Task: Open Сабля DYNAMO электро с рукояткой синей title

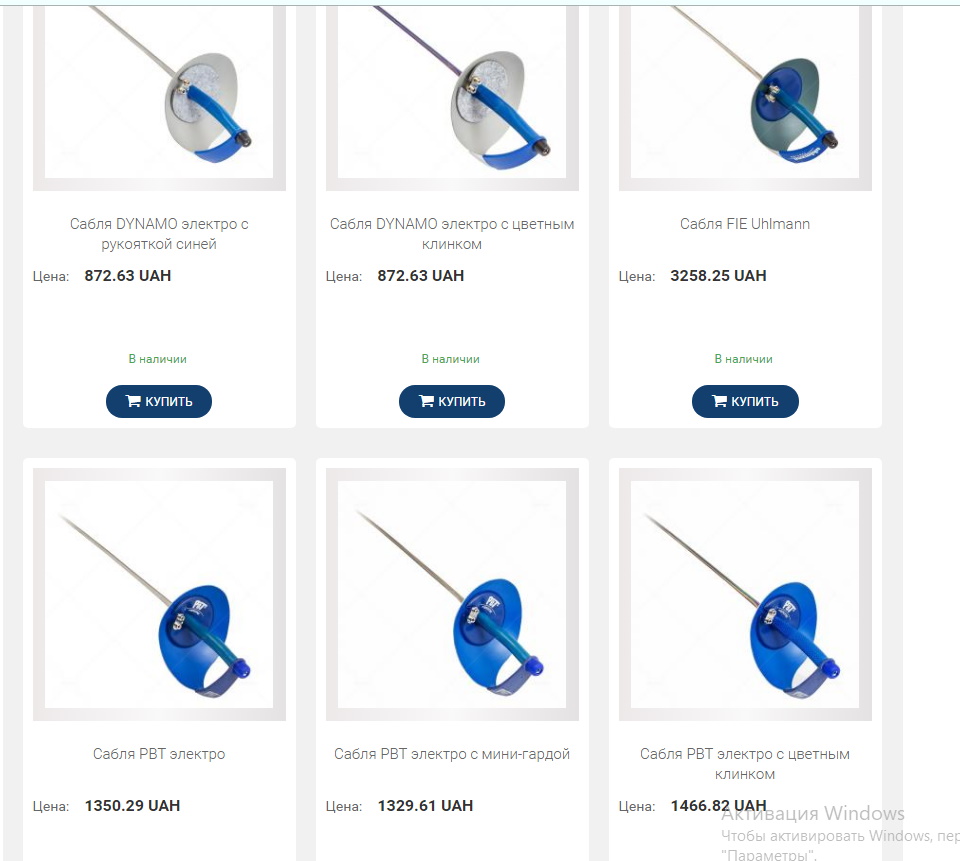Action: click(x=159, y=234)
